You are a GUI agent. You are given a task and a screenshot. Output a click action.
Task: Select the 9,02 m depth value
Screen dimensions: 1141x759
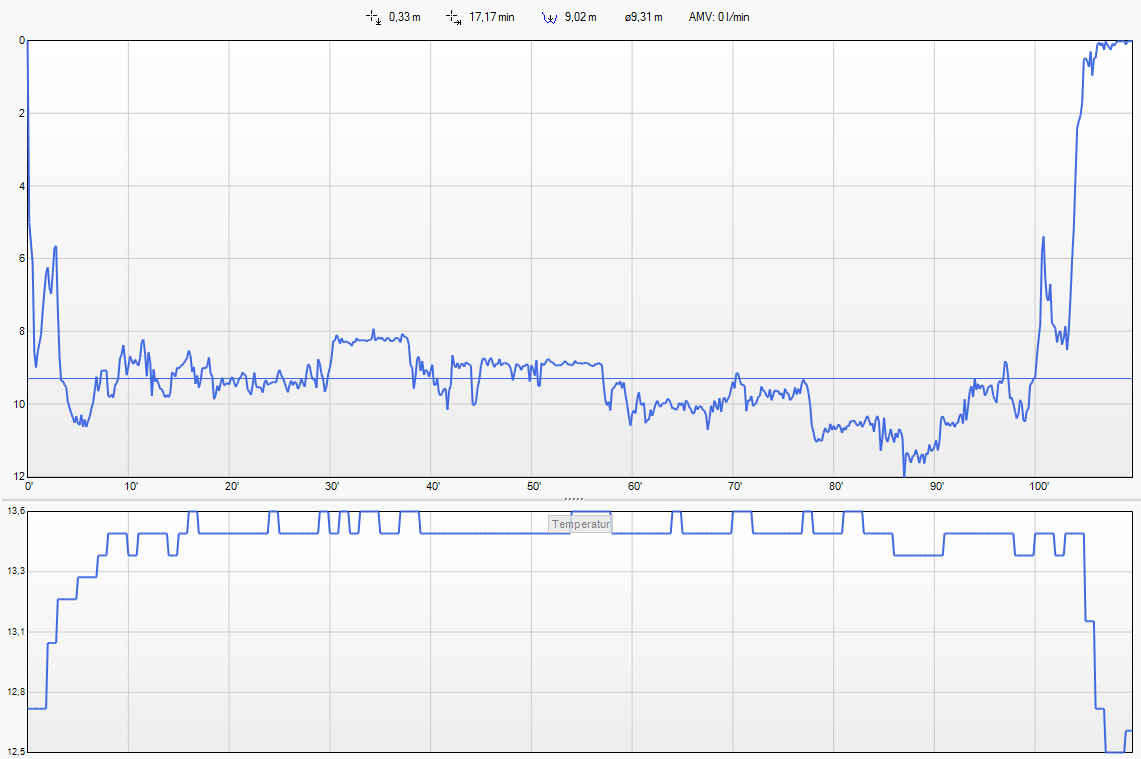point(580,17)
